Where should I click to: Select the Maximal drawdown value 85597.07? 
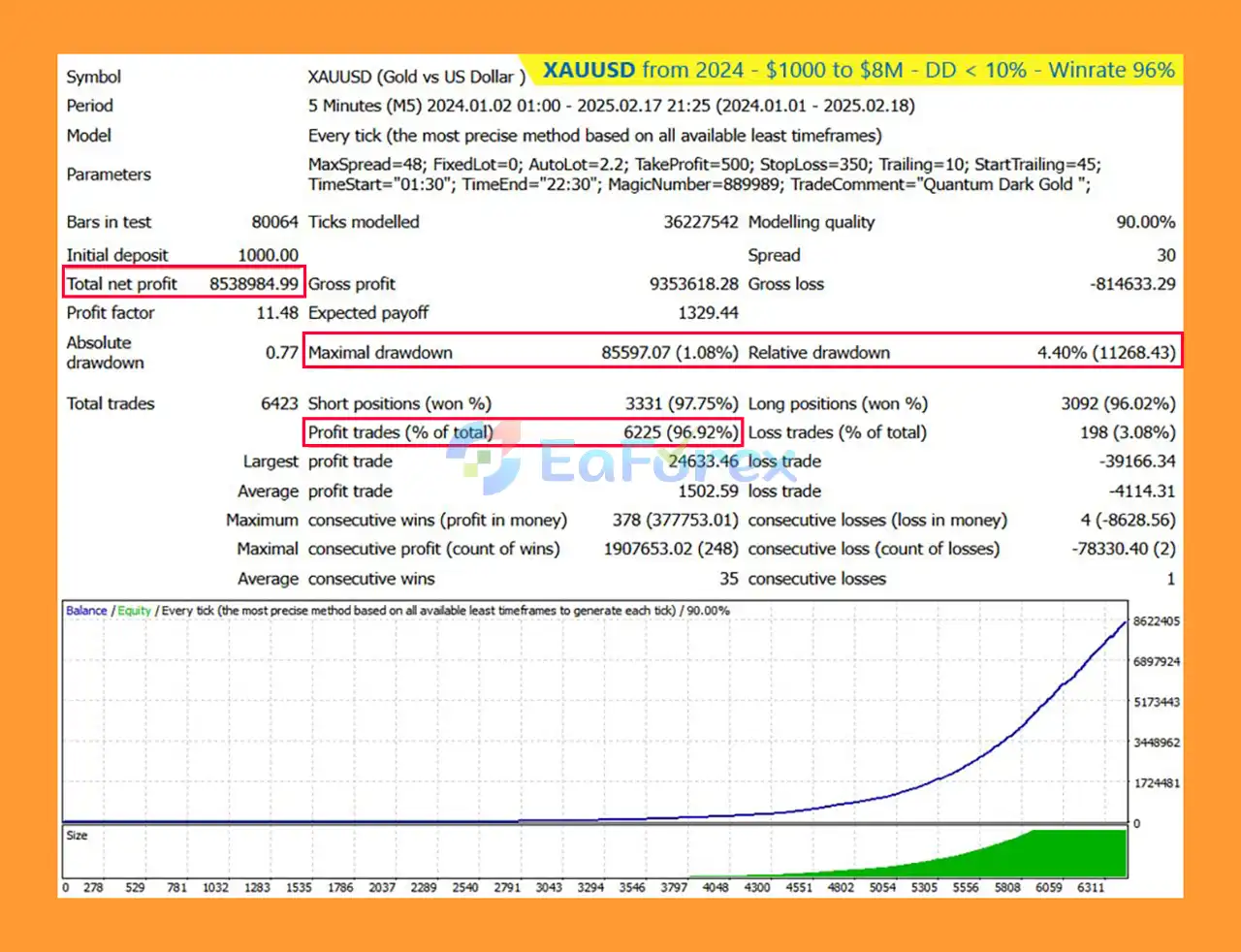click(x=635, y=353)
